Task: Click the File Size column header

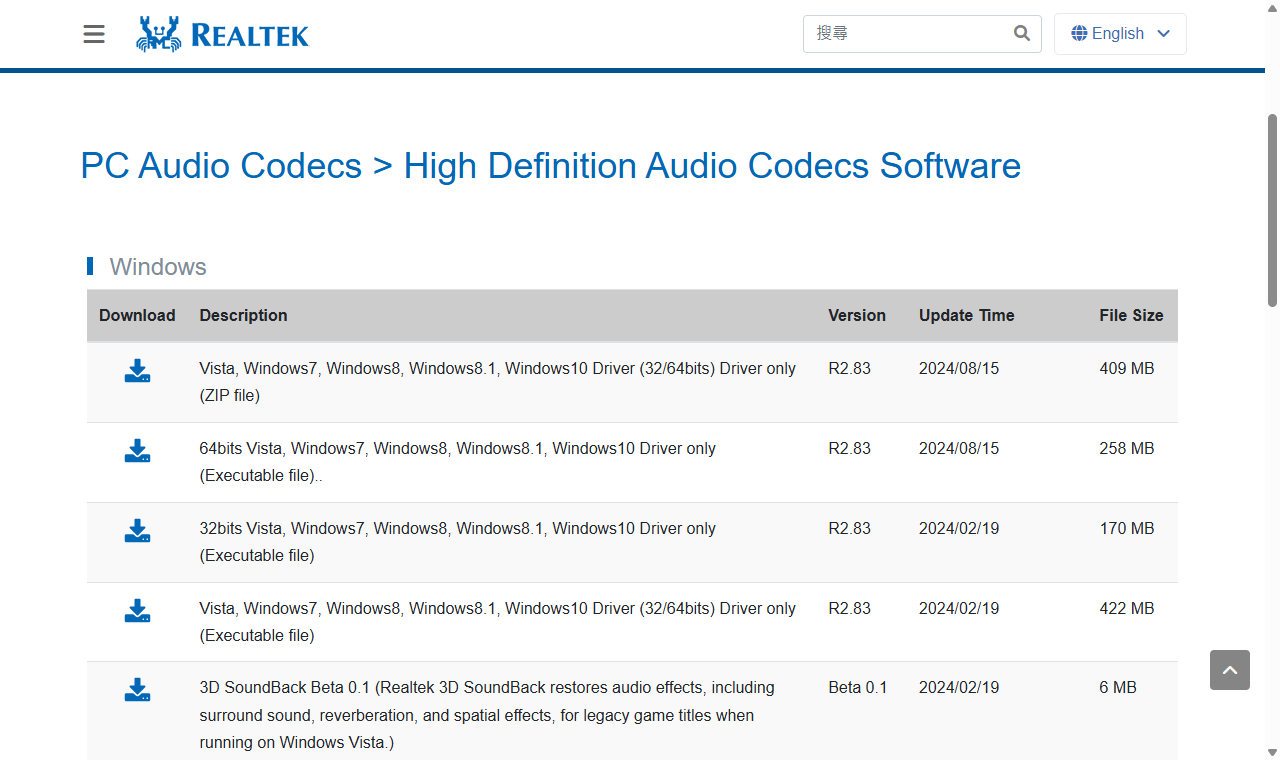Action: click(x=1131, y=315)
